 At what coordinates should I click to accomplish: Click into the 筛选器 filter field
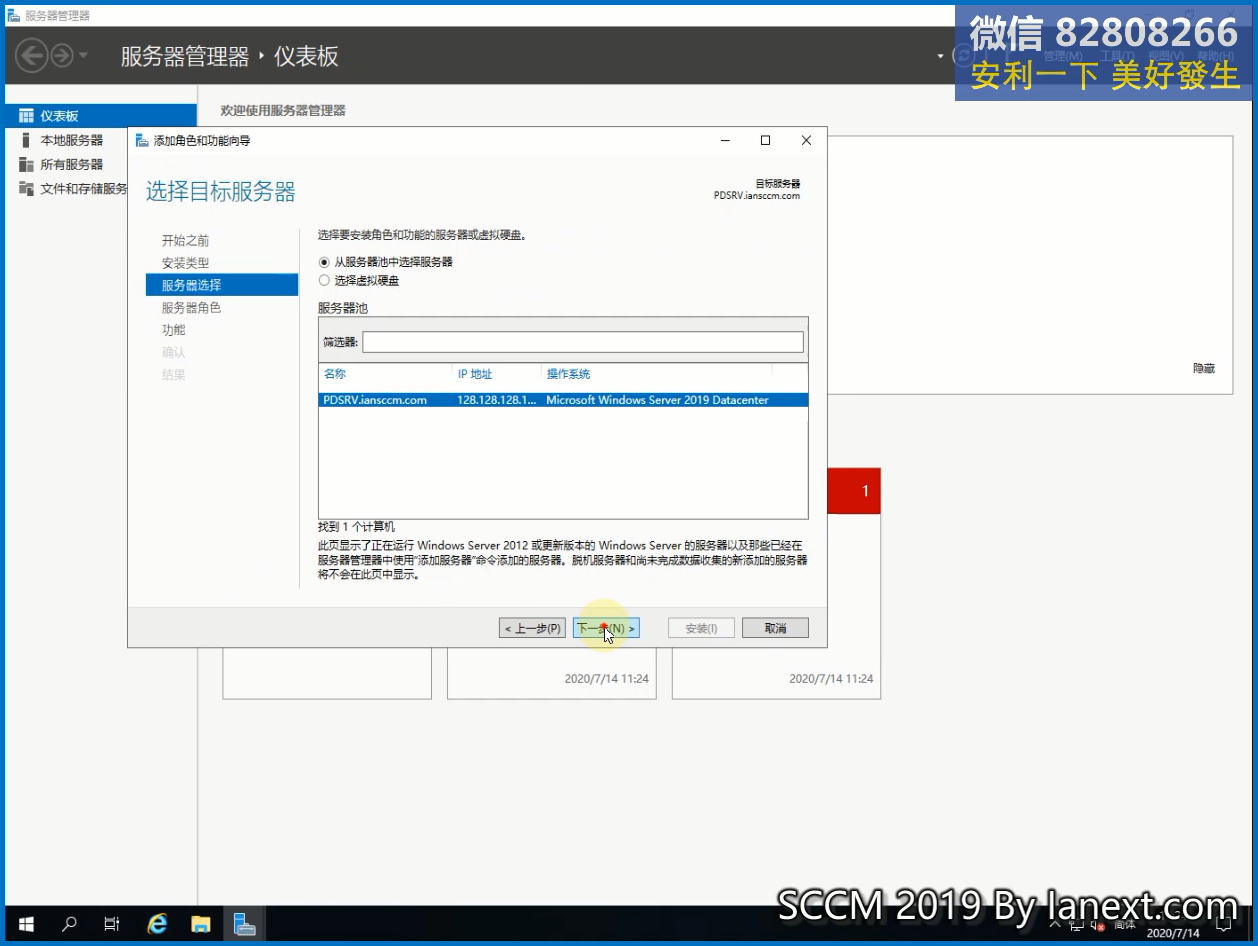tap(582, 342)
